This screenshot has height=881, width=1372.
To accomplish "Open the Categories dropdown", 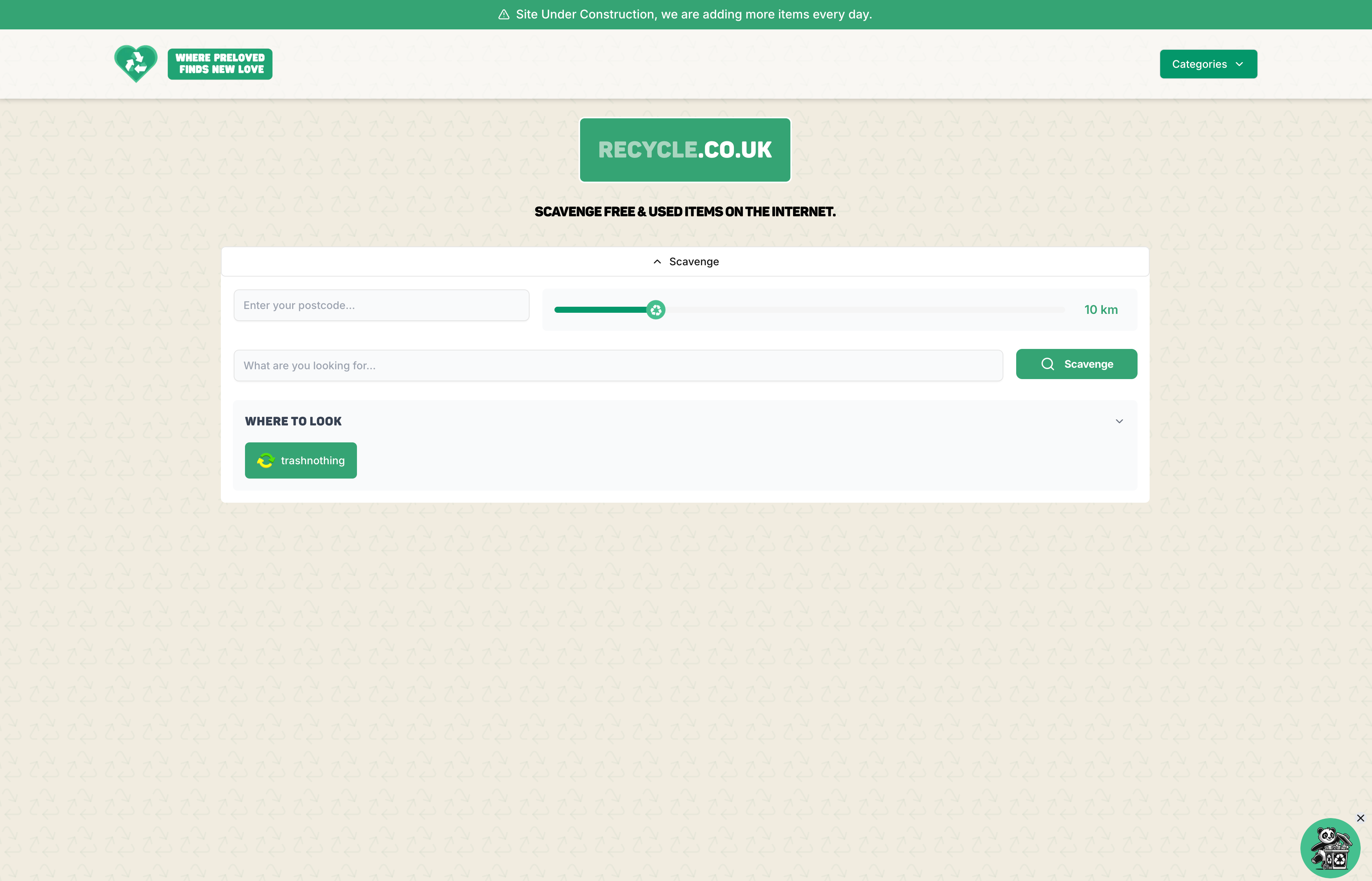I will pyautogui.click(x=1208, y=64).
